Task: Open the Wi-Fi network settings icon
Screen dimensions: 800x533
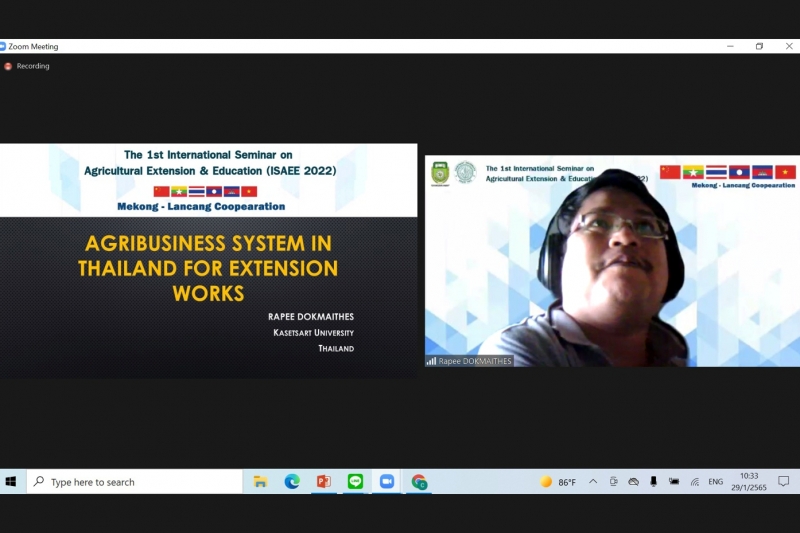Action: pyautogui.click(x=694, y=482)
